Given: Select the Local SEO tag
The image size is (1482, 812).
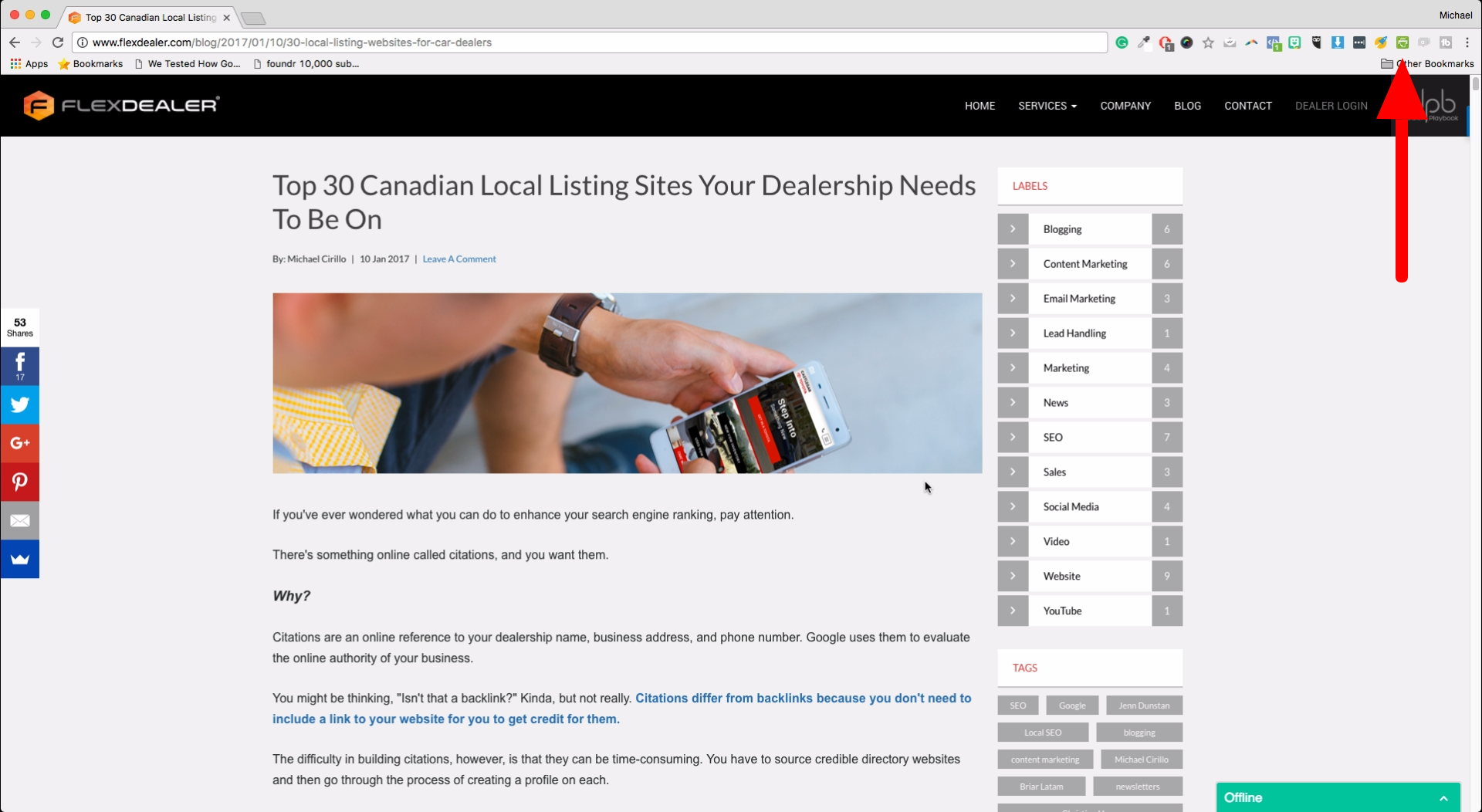Looking at the screenshot, I should point(1042,732).
